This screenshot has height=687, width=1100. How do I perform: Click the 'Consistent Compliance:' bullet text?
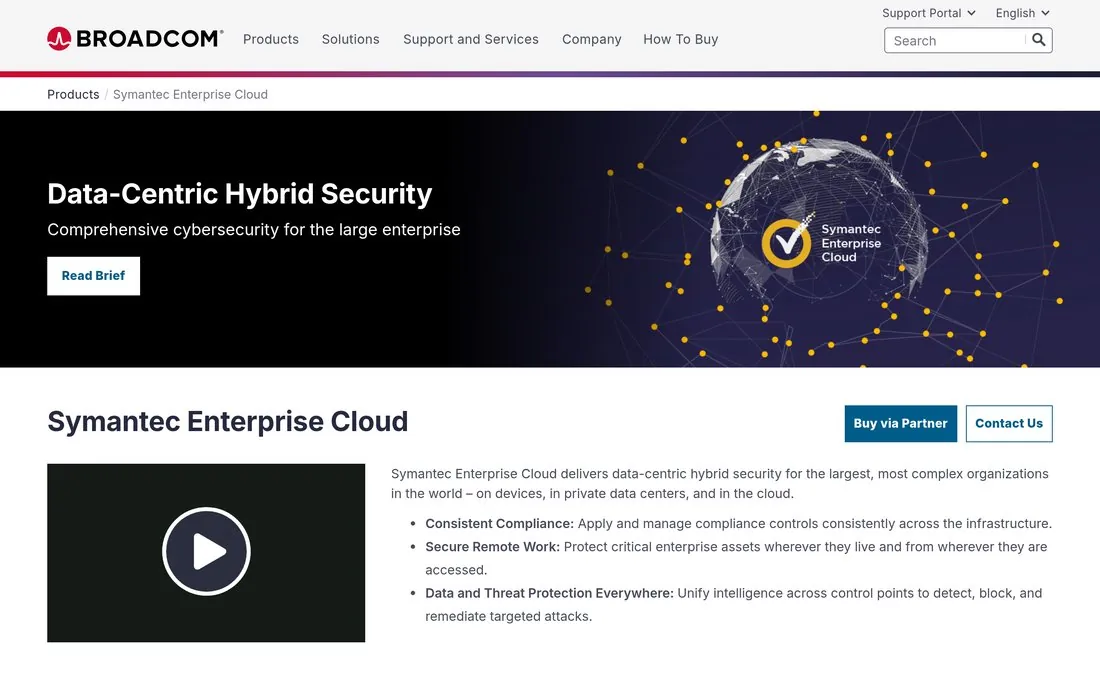click(x=499, y=523)
